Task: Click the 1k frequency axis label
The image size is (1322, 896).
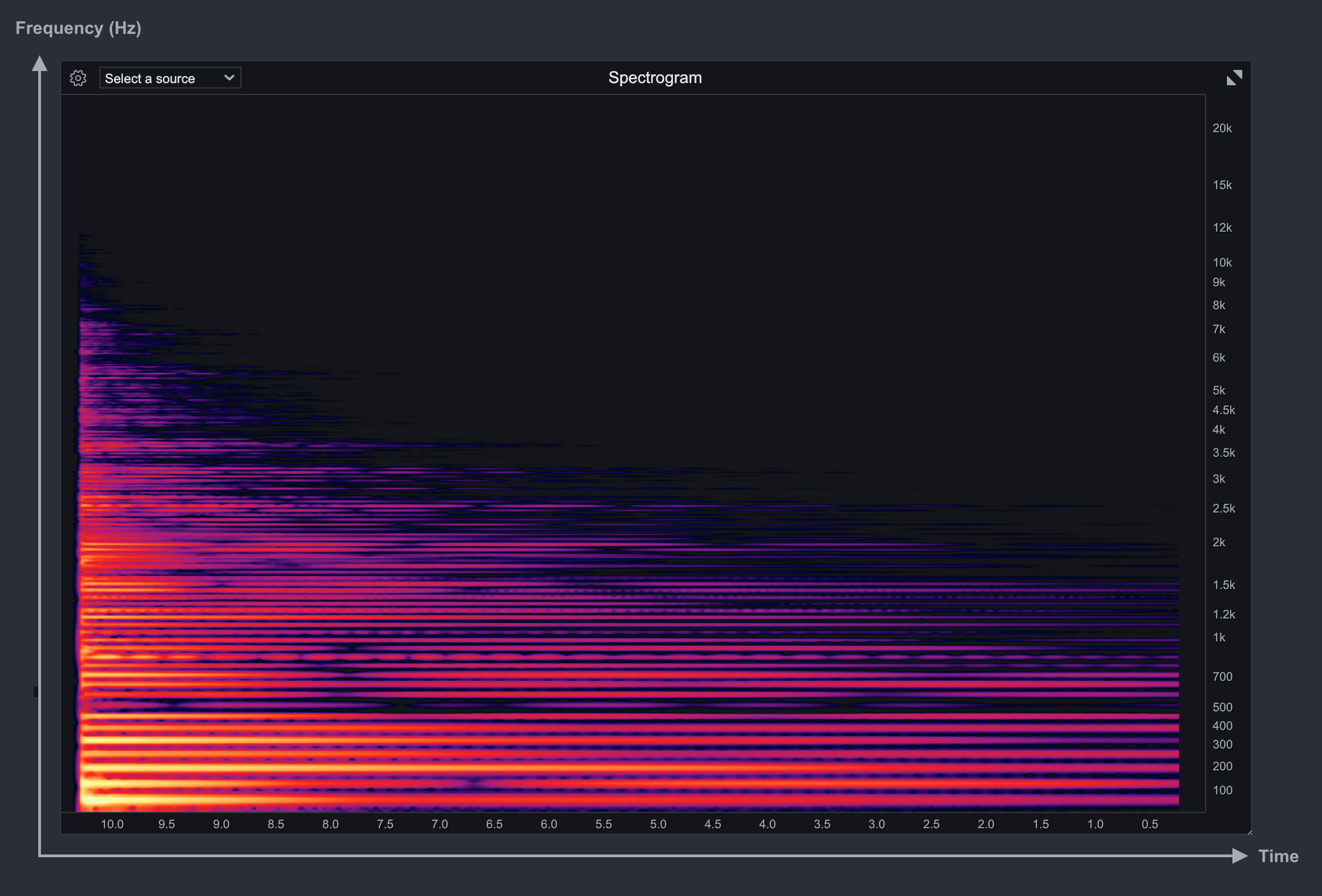Action: [1218, 638]
